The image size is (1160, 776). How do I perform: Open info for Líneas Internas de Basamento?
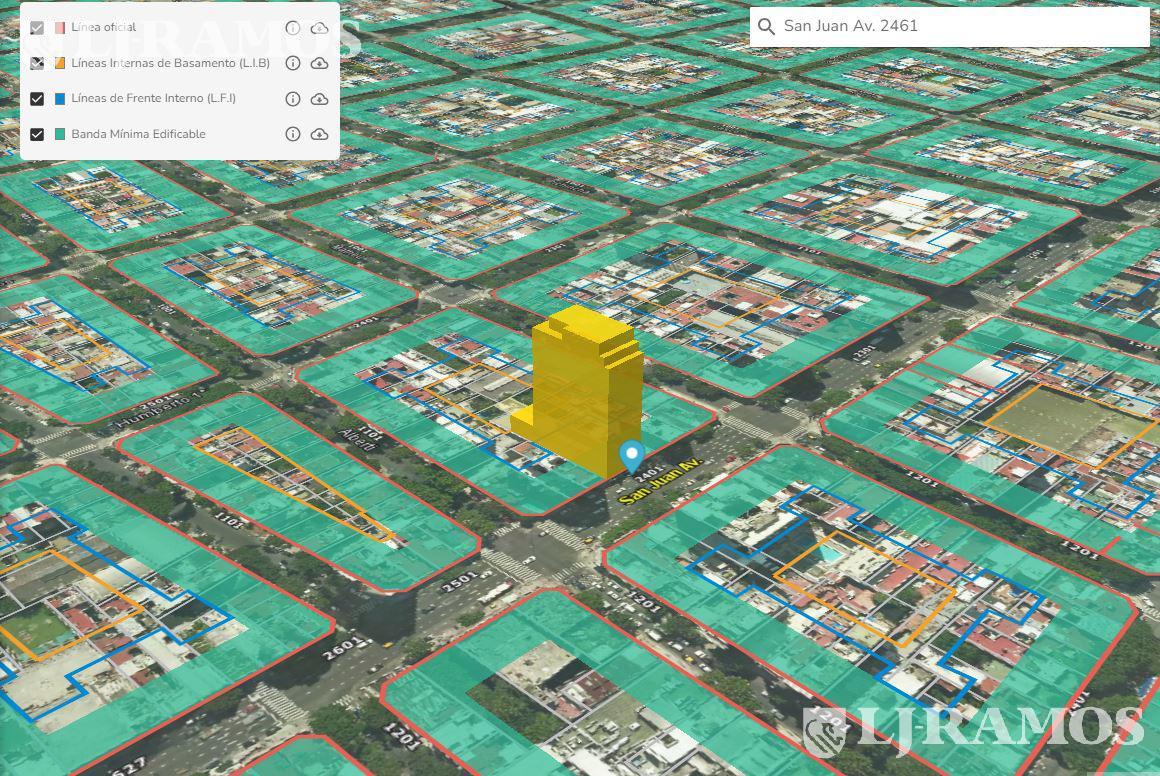coord(293,64)
